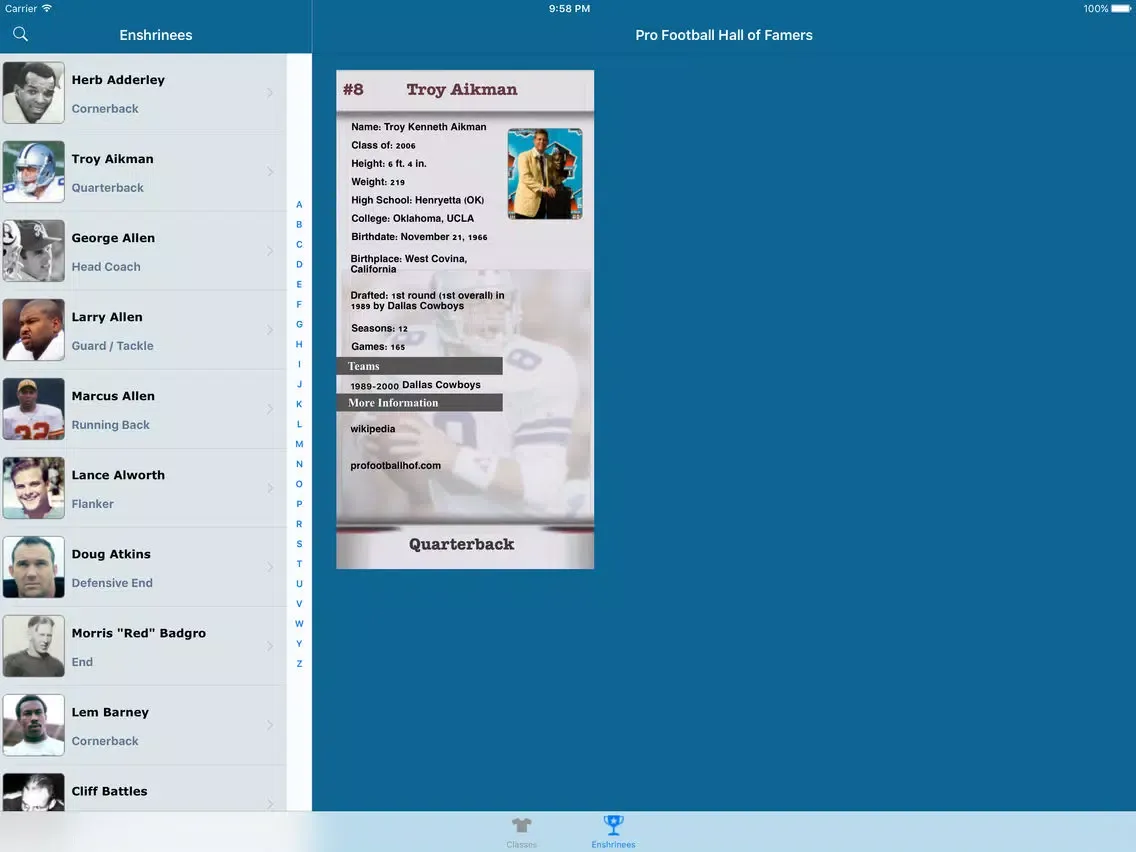1136x852 pixels.
Task: Jump to index letter D
Action: [299, 264]
